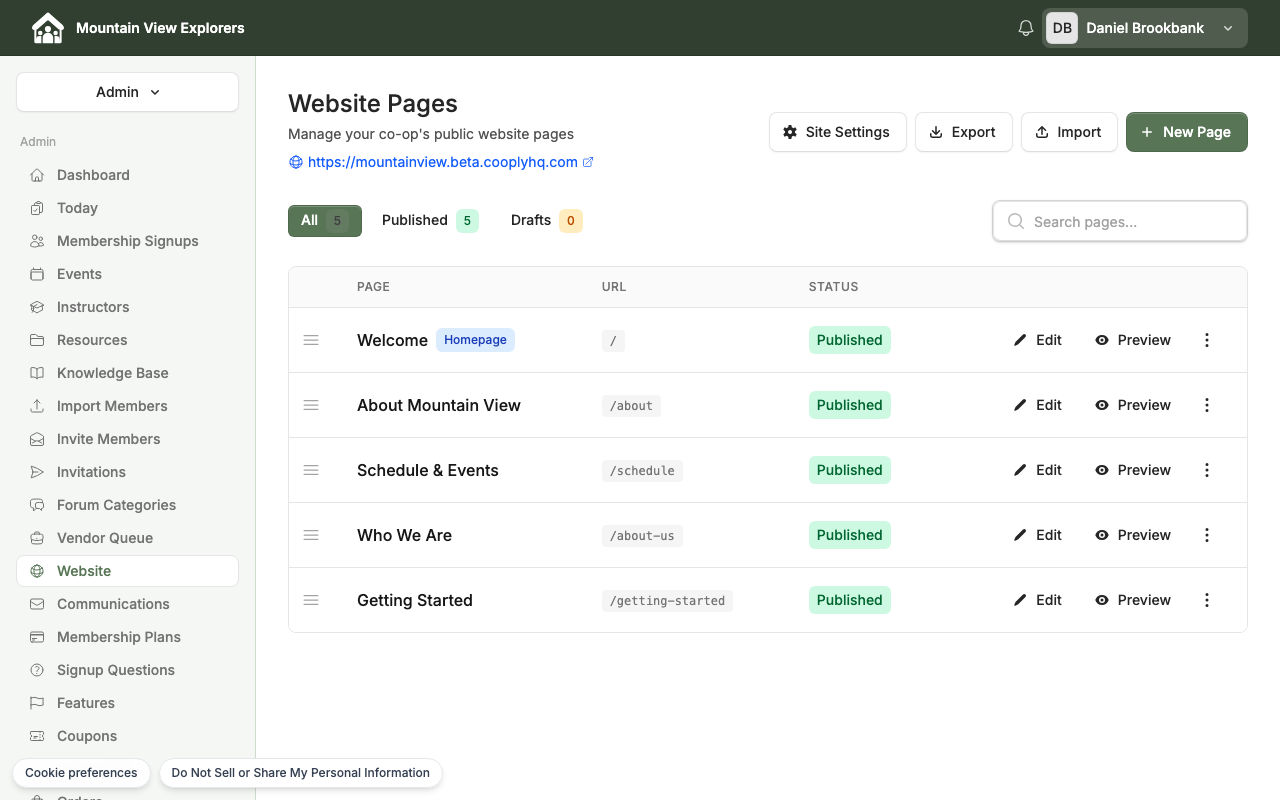
Task: Click the Export button
Action: (x=963, y=132)
